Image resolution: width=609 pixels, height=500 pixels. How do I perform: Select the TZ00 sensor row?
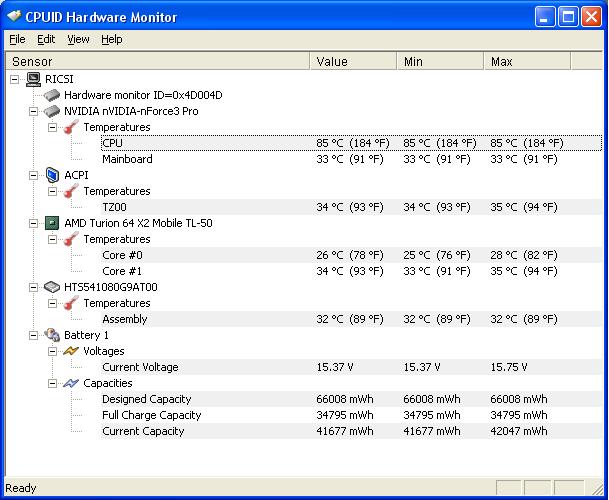pos(351,207)
